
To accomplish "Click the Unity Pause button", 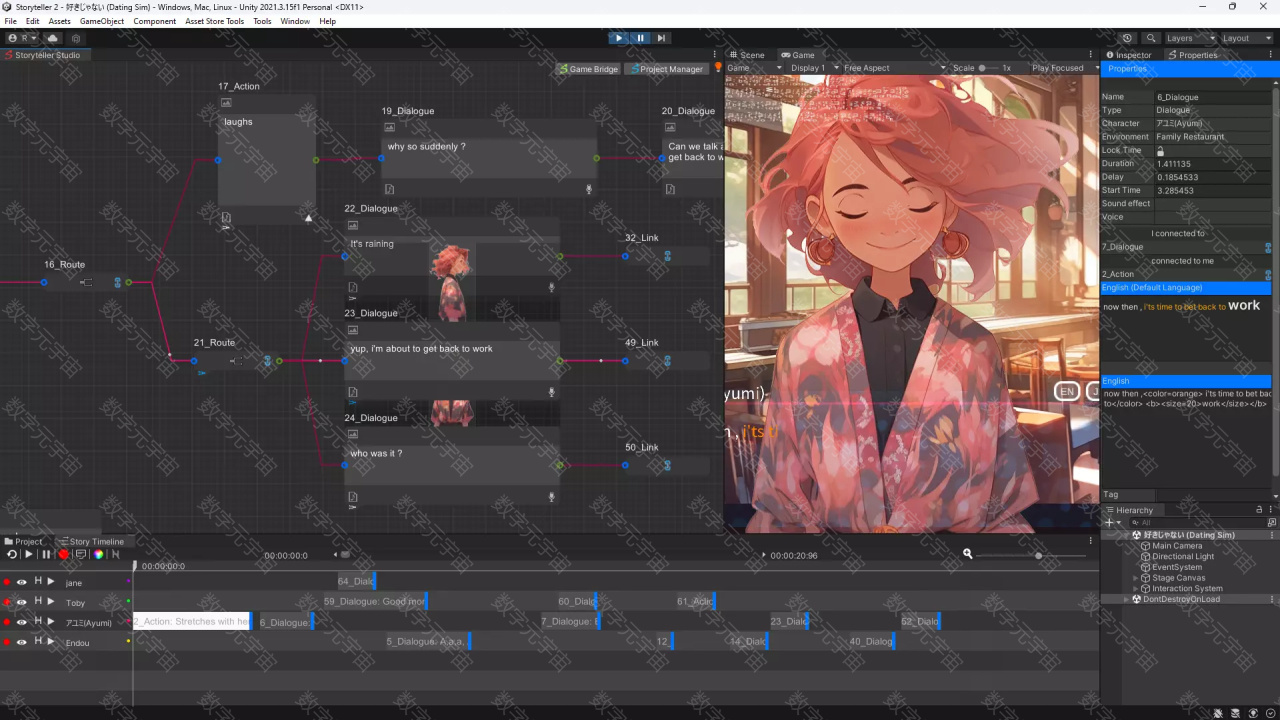I will point(641,38).
